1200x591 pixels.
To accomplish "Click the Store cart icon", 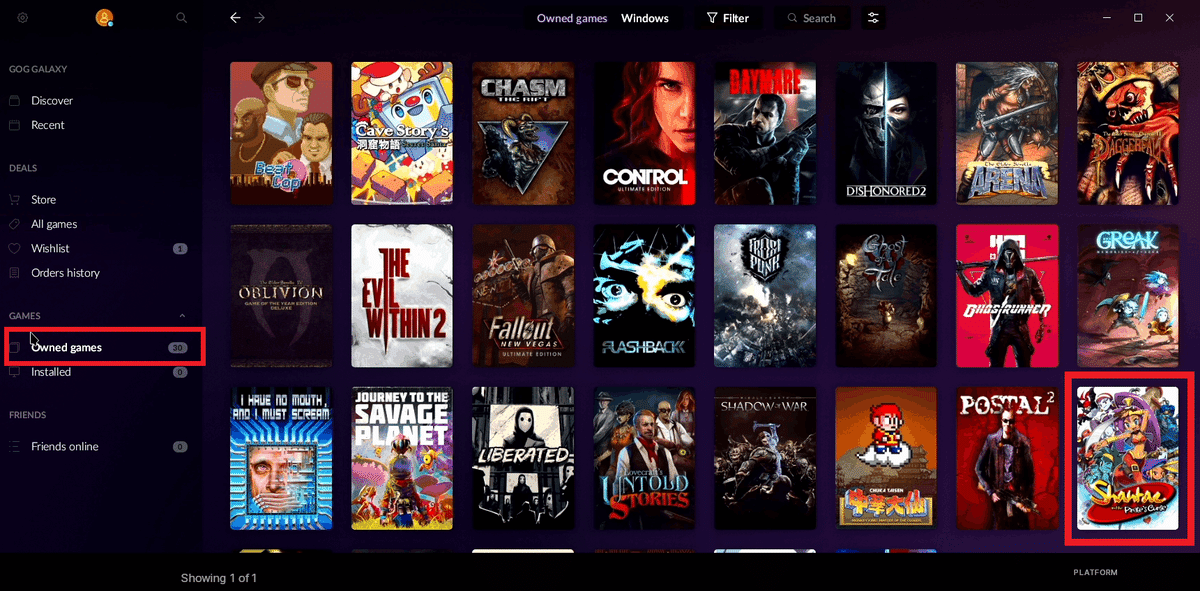I will (14, 199).
